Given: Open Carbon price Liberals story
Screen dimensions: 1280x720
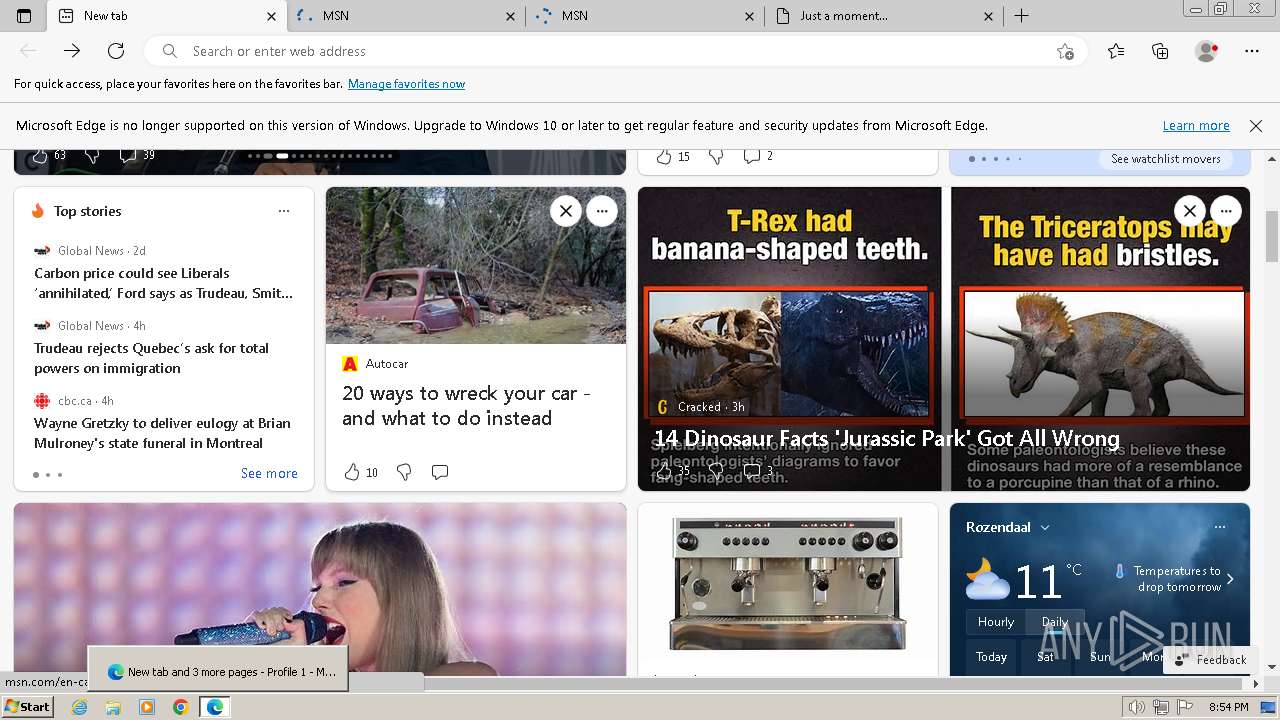Looking at the screenshot, I should [x=164, y=283].
